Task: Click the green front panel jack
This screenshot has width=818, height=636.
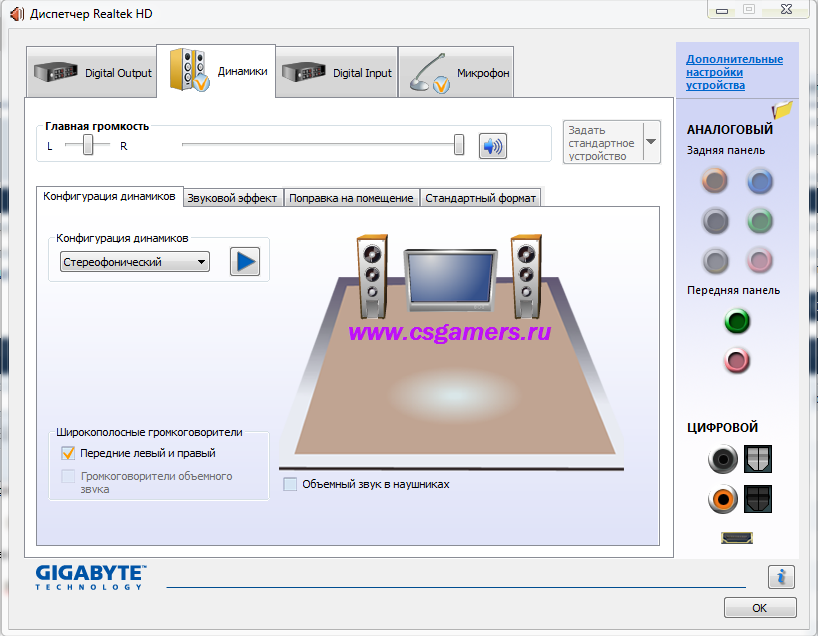Action: 737,321
